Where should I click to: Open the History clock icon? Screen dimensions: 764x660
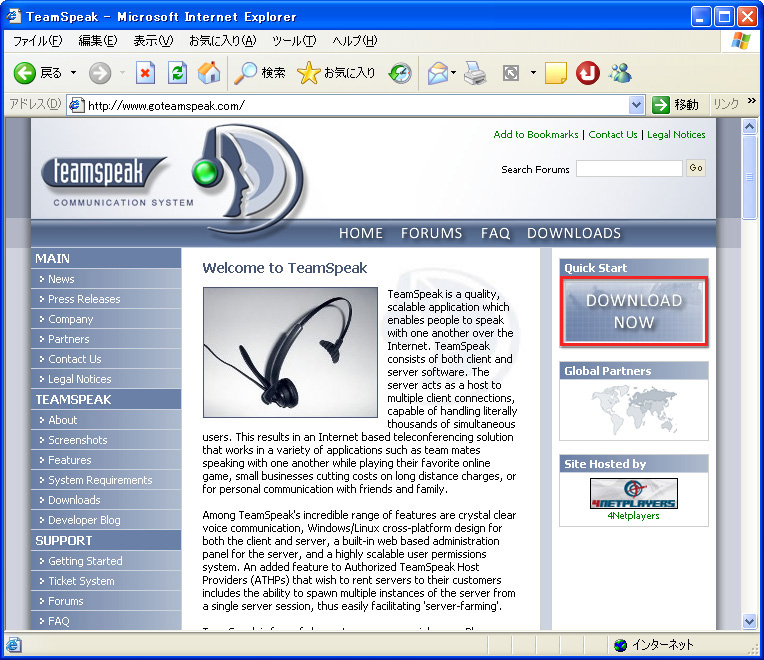pos(400,73)
